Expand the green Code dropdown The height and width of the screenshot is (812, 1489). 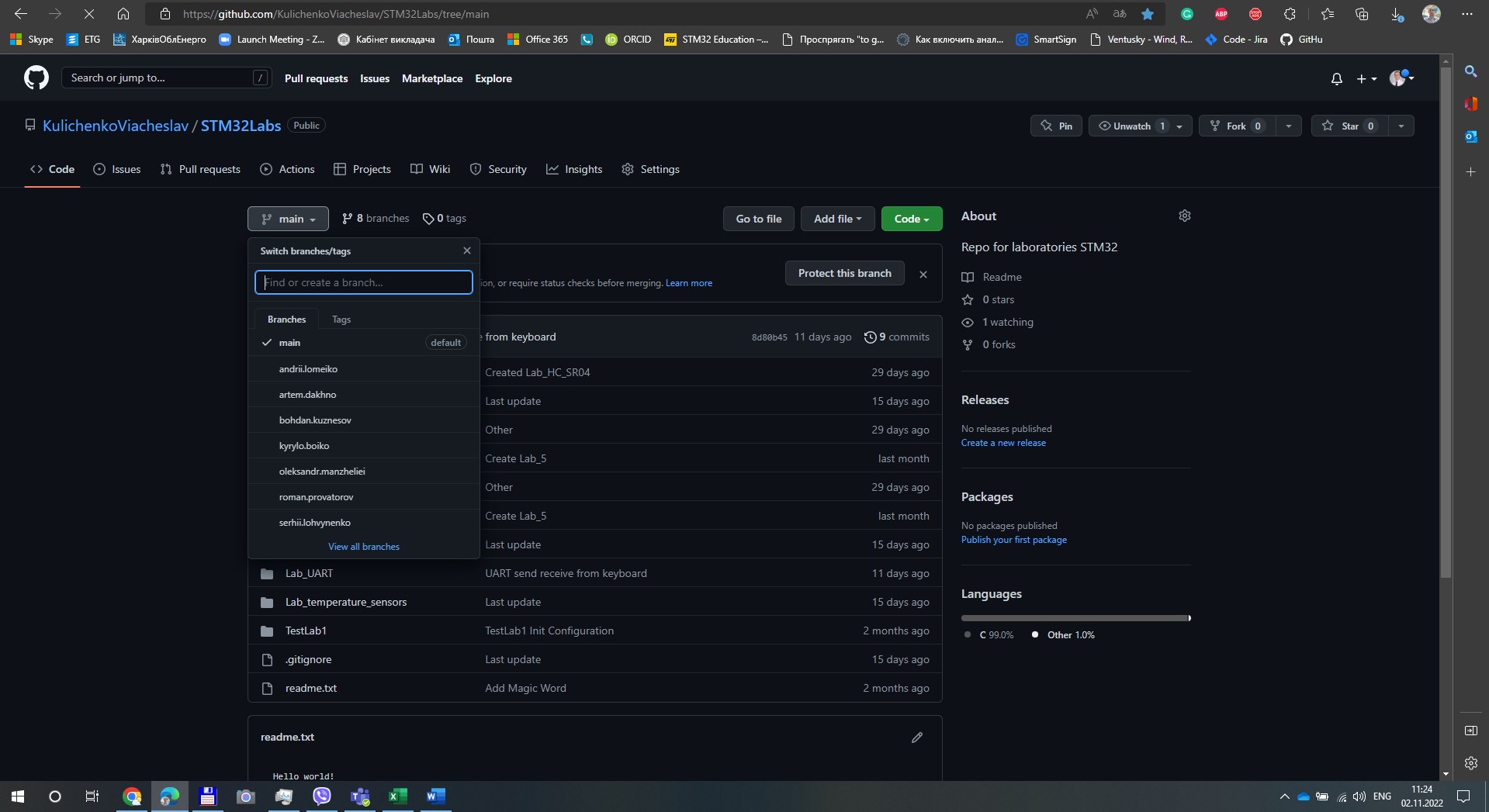[x=911, y=219]
